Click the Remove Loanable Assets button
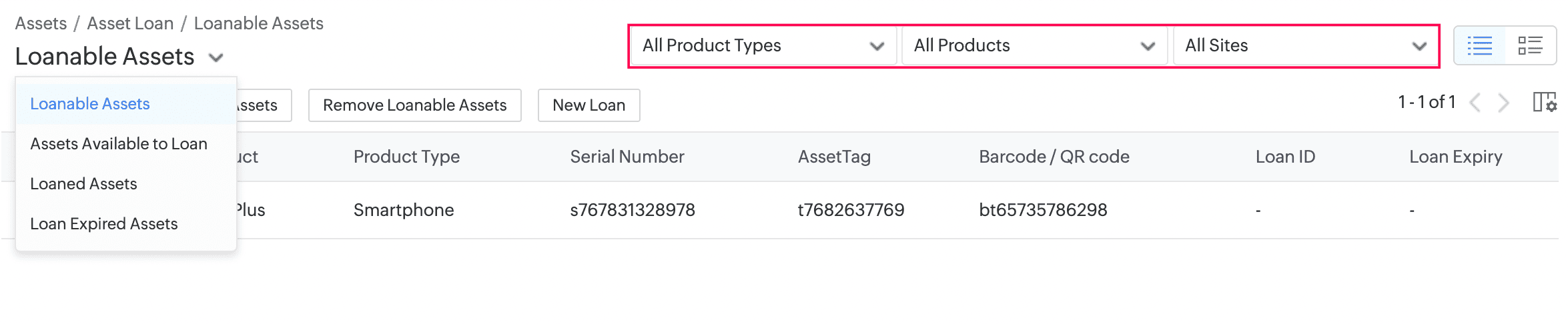Screen dimensions: 1568x324 click(x=414, y=105)
